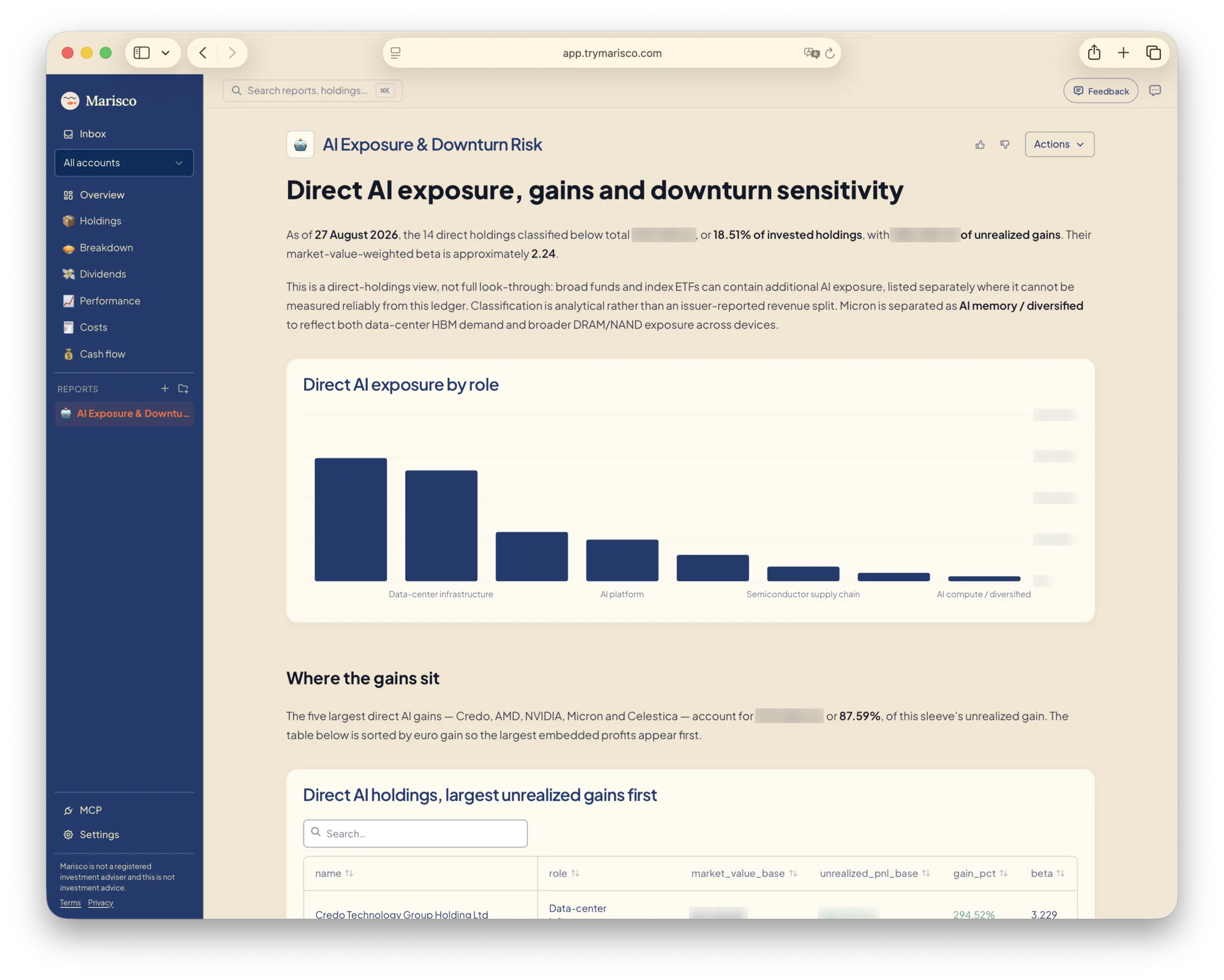The height and width of the screenshot is (980, 1224).
Task: Go back in browser history
Action: coord(203,53)
